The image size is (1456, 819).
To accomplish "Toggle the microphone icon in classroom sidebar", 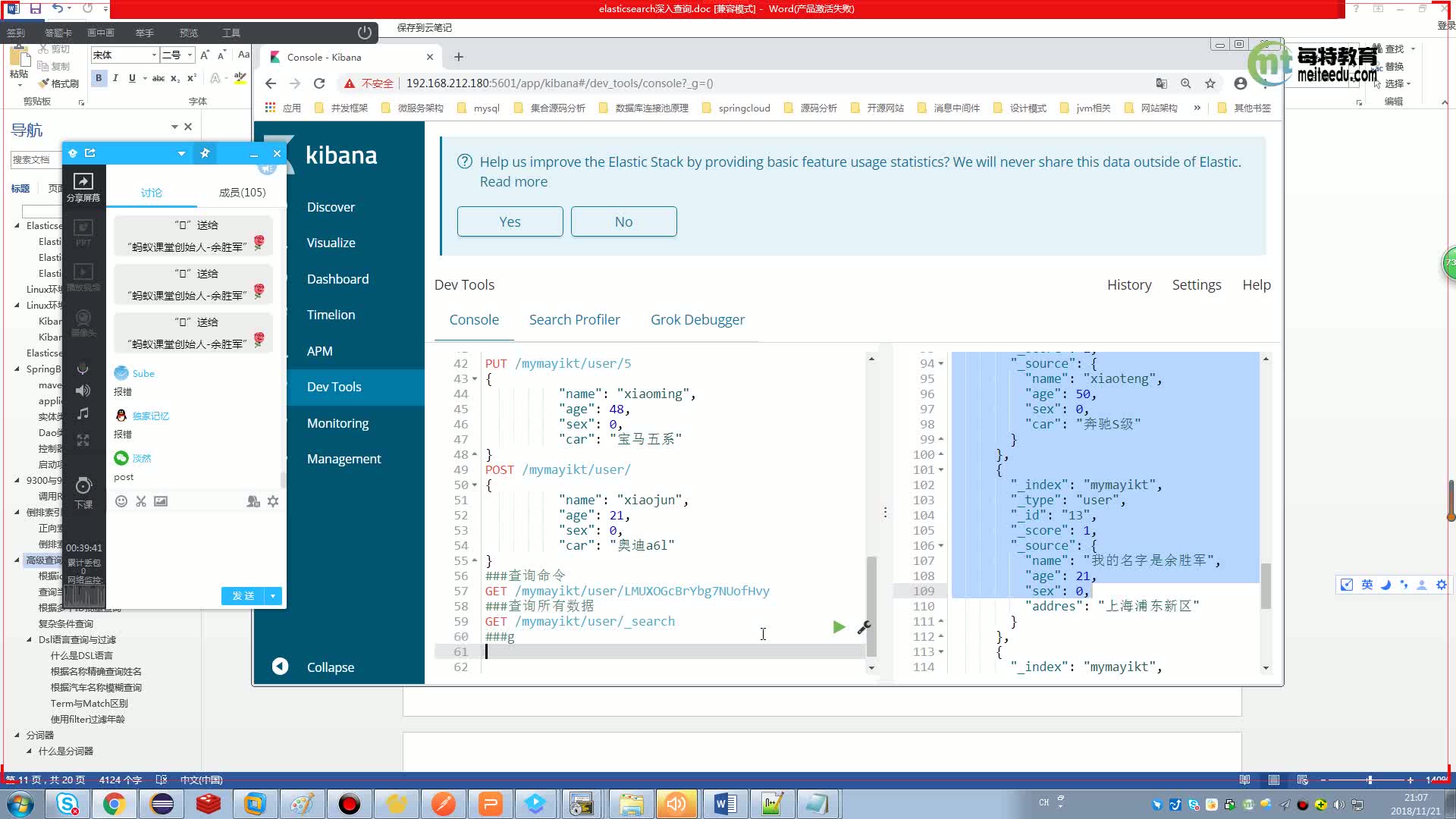I will (83, 369).
